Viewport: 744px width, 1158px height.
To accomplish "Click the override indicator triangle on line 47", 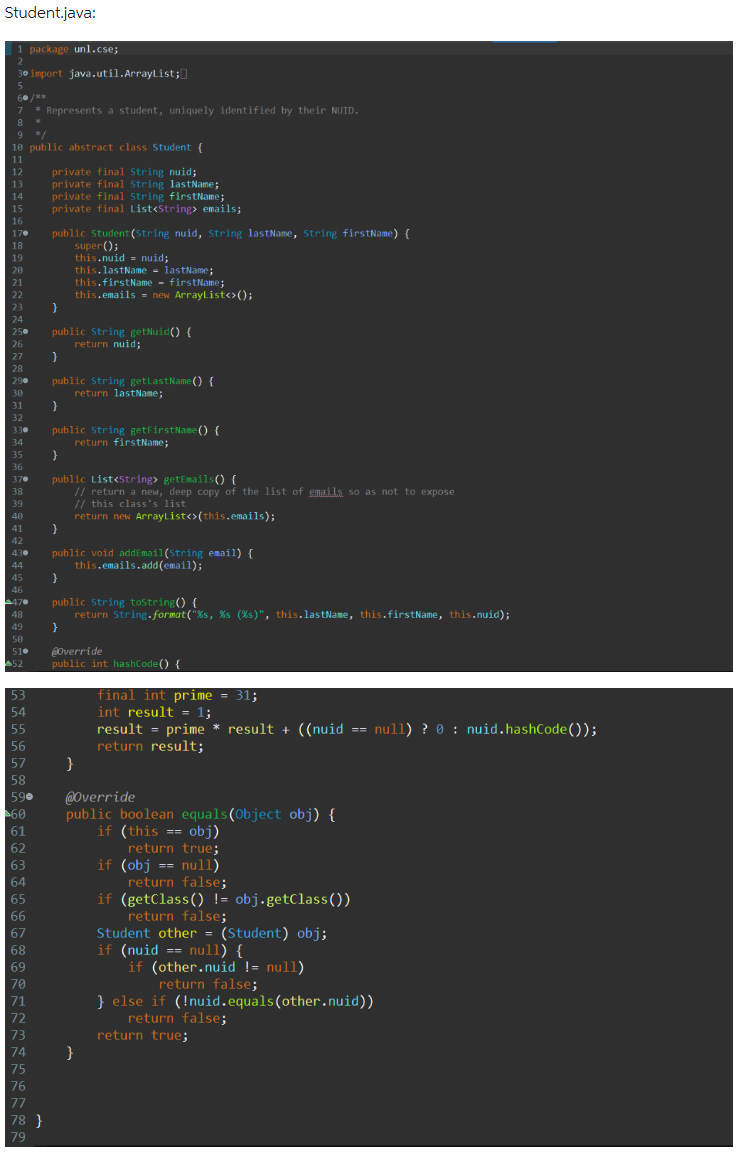I will click(x=8, y=602).
